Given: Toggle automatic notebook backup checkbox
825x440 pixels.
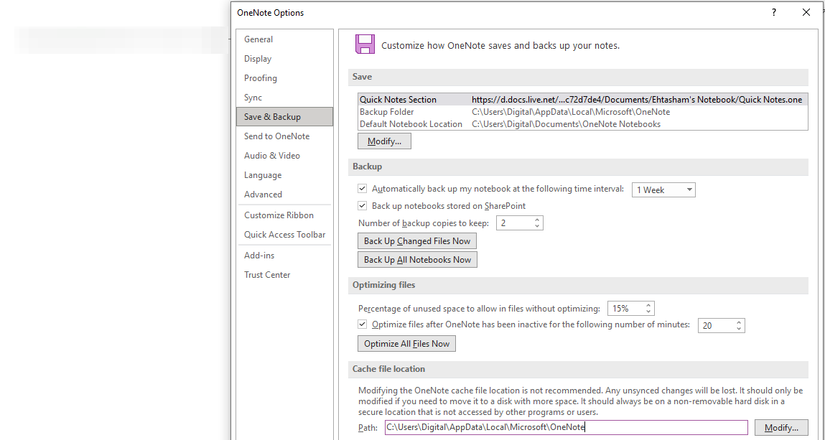Looking at the screenshot, I should 362,188.
